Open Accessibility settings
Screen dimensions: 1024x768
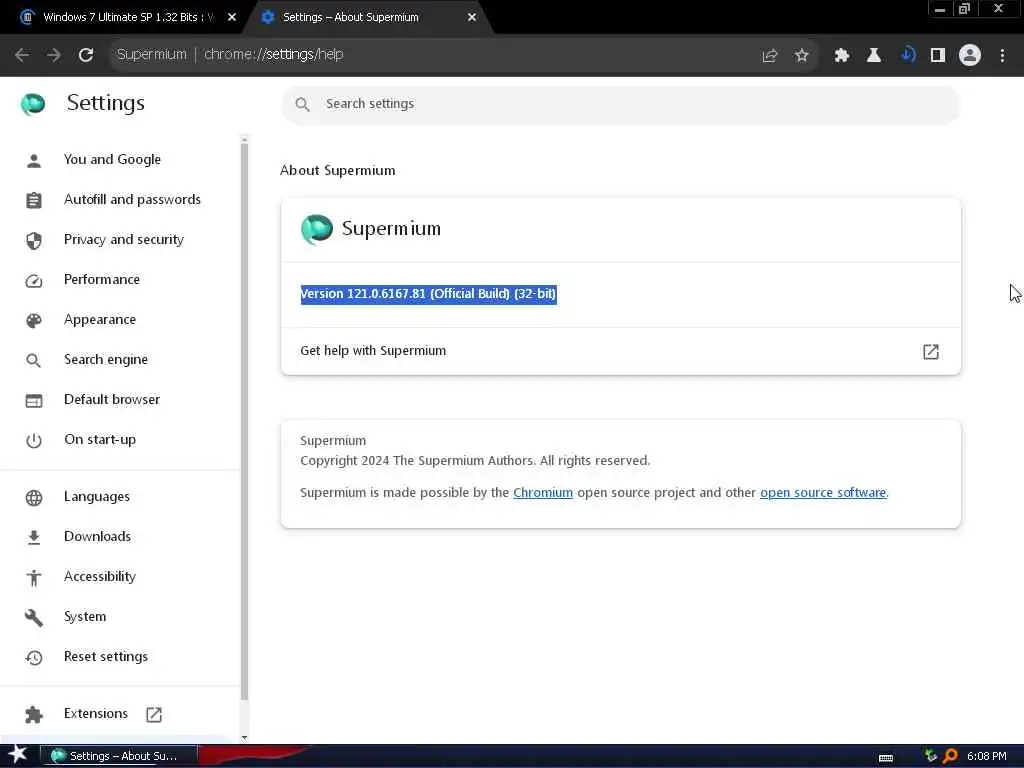(x=100, y=576)
